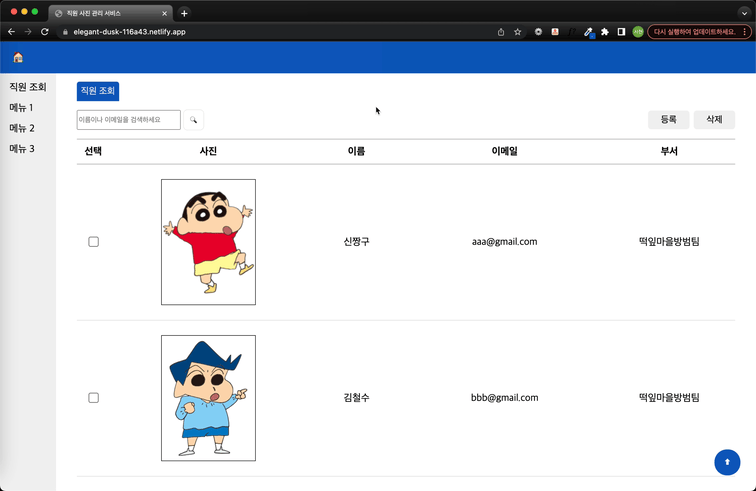Click 떡잎마을방범팀 in 김철수's row
The height and width of the screenshot is (491, 756).
pos(669,398)
